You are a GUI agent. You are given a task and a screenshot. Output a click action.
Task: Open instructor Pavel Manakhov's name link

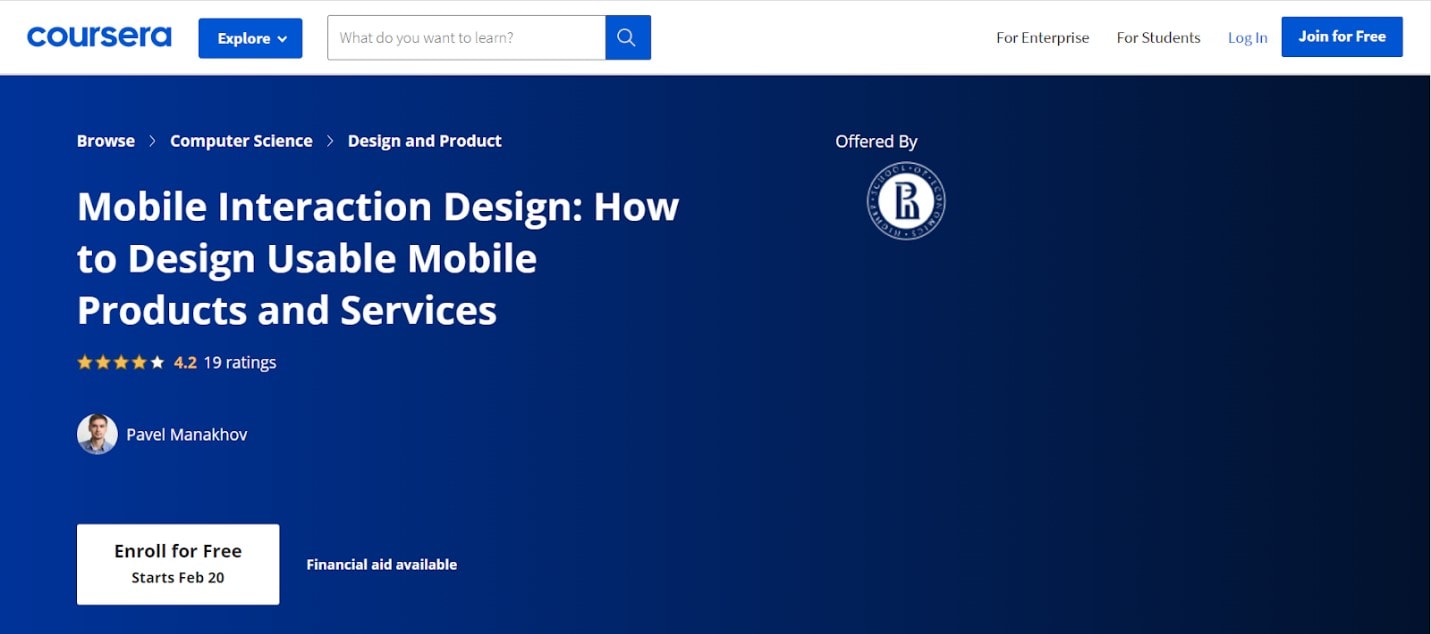tap(187, 434)
